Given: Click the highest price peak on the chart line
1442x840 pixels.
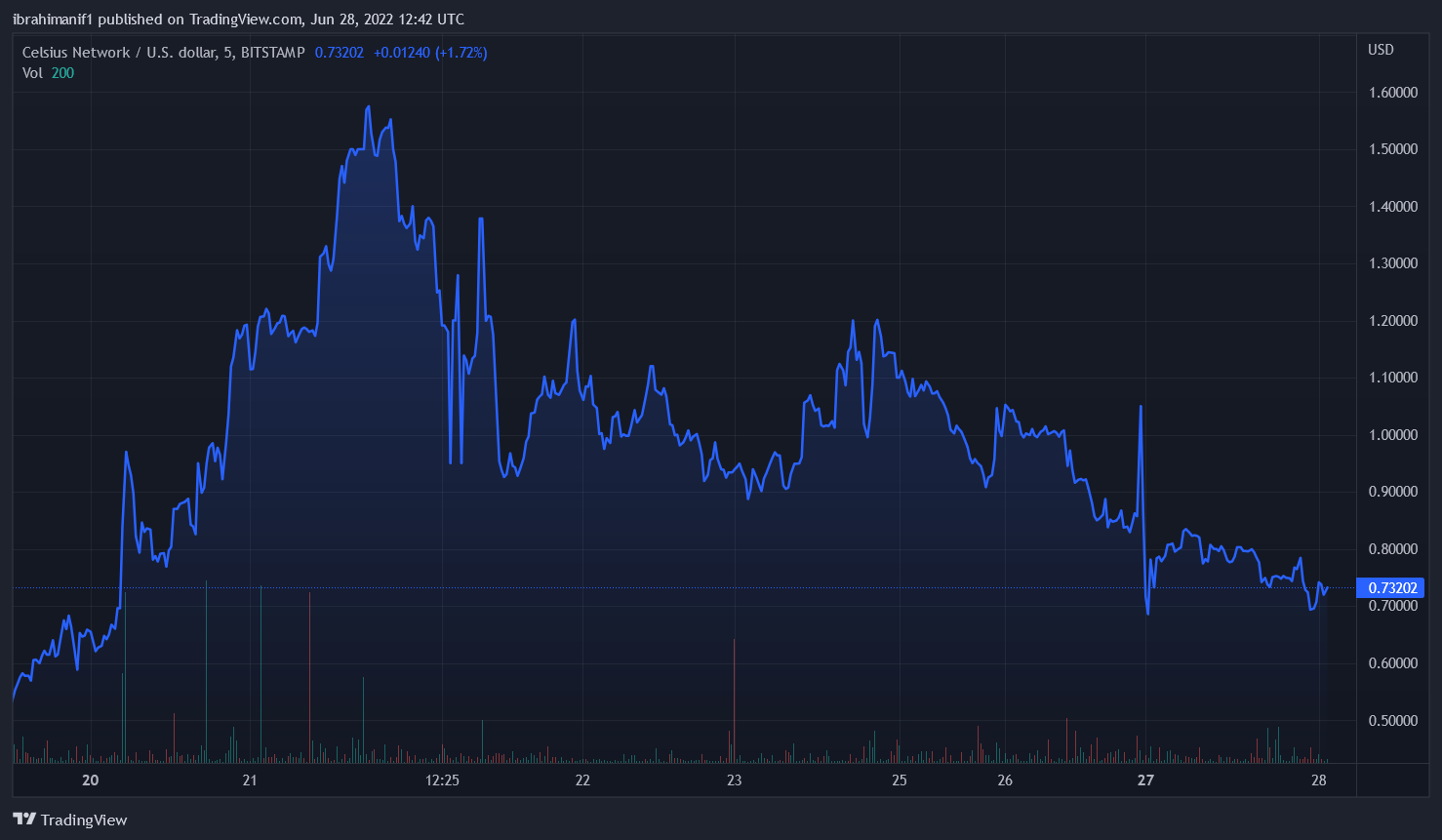Looking at the screenshot, I should point(368,107).
